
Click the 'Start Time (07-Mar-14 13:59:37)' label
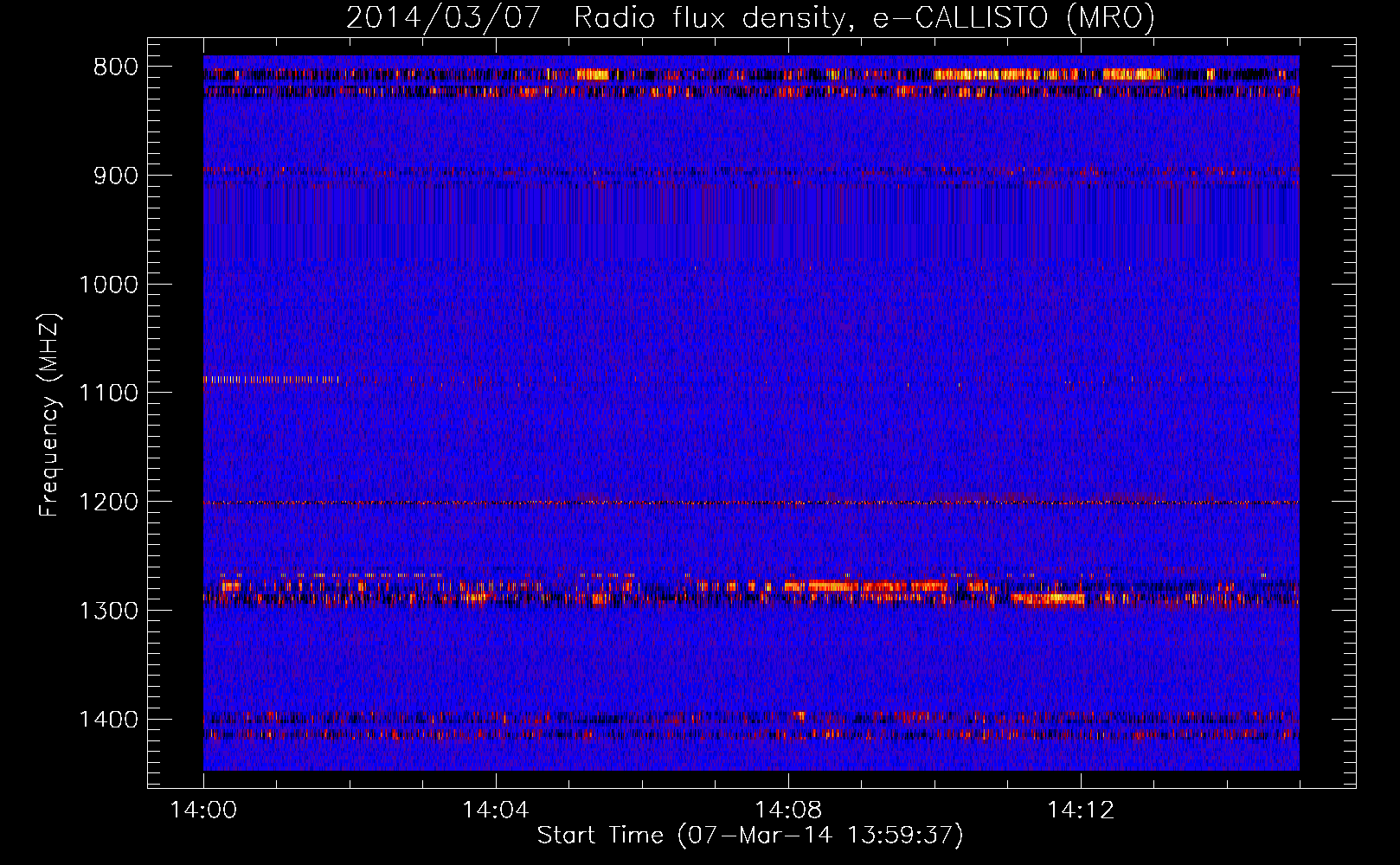point(750,836)
